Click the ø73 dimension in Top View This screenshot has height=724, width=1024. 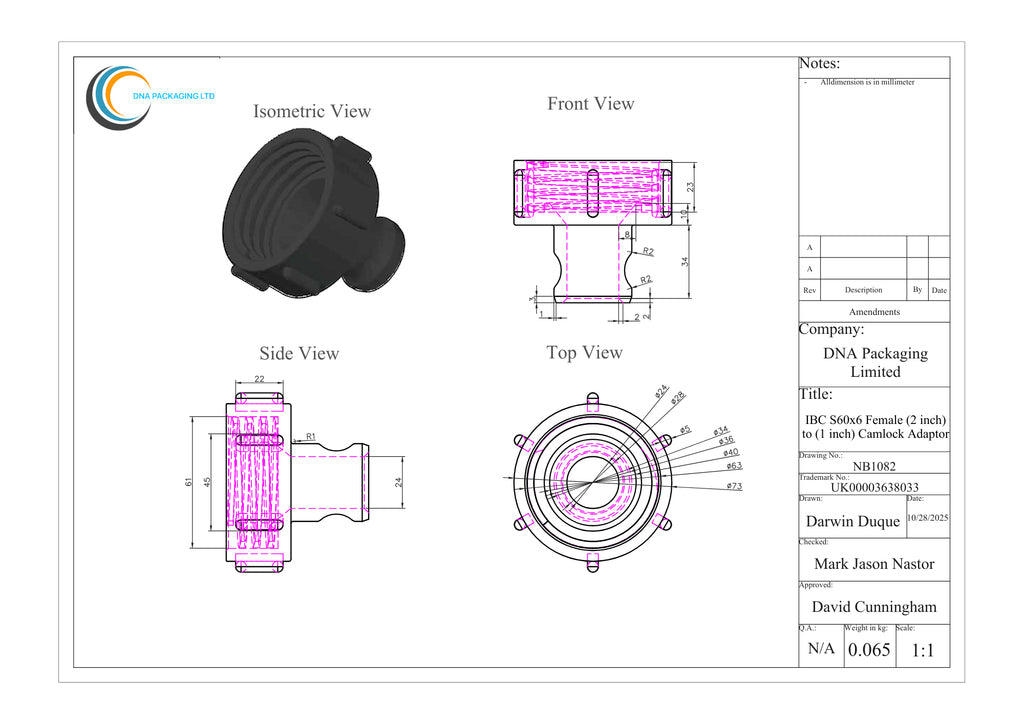tap(734, 486)
